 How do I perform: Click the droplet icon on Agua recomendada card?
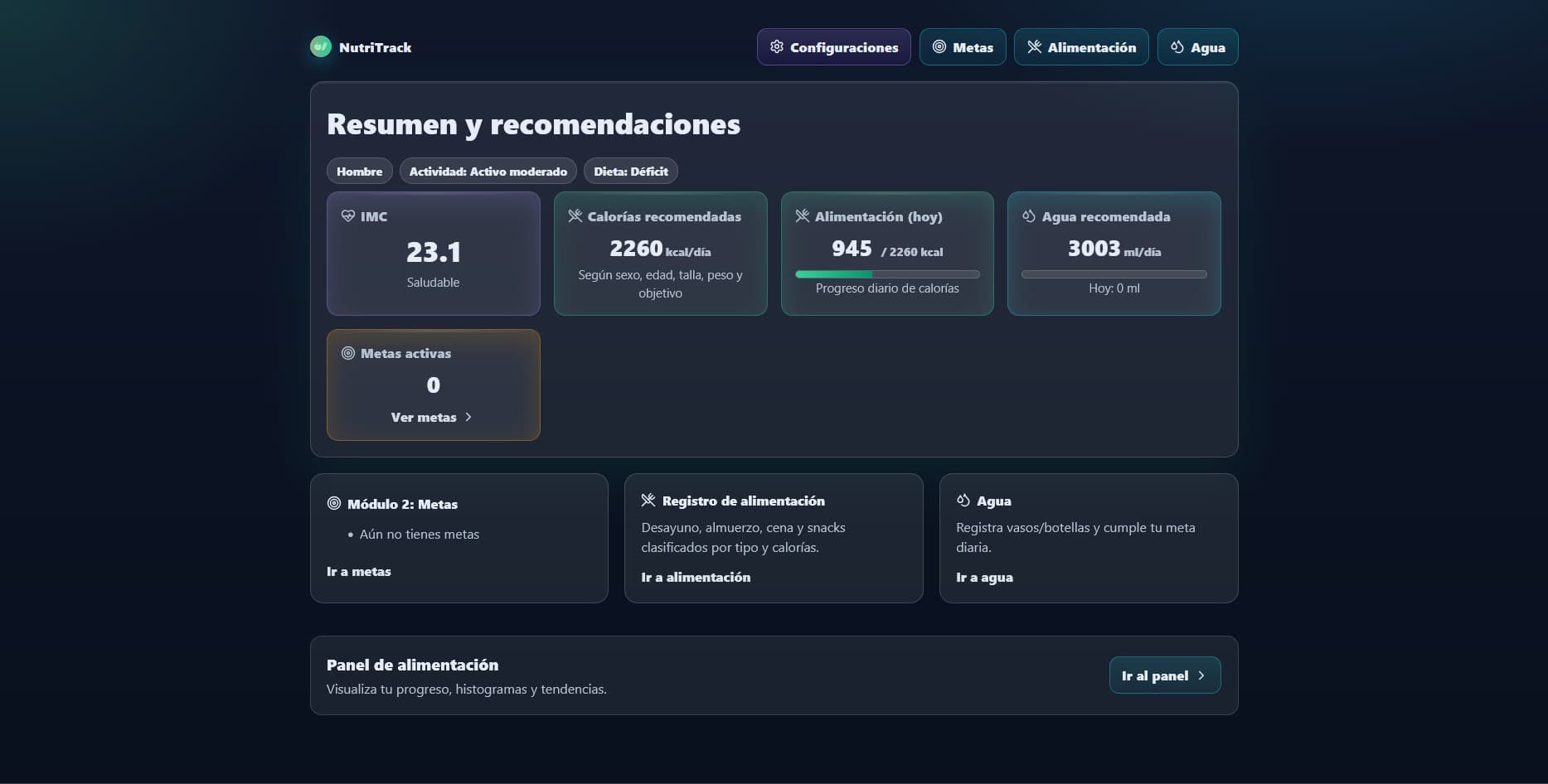1027,215
